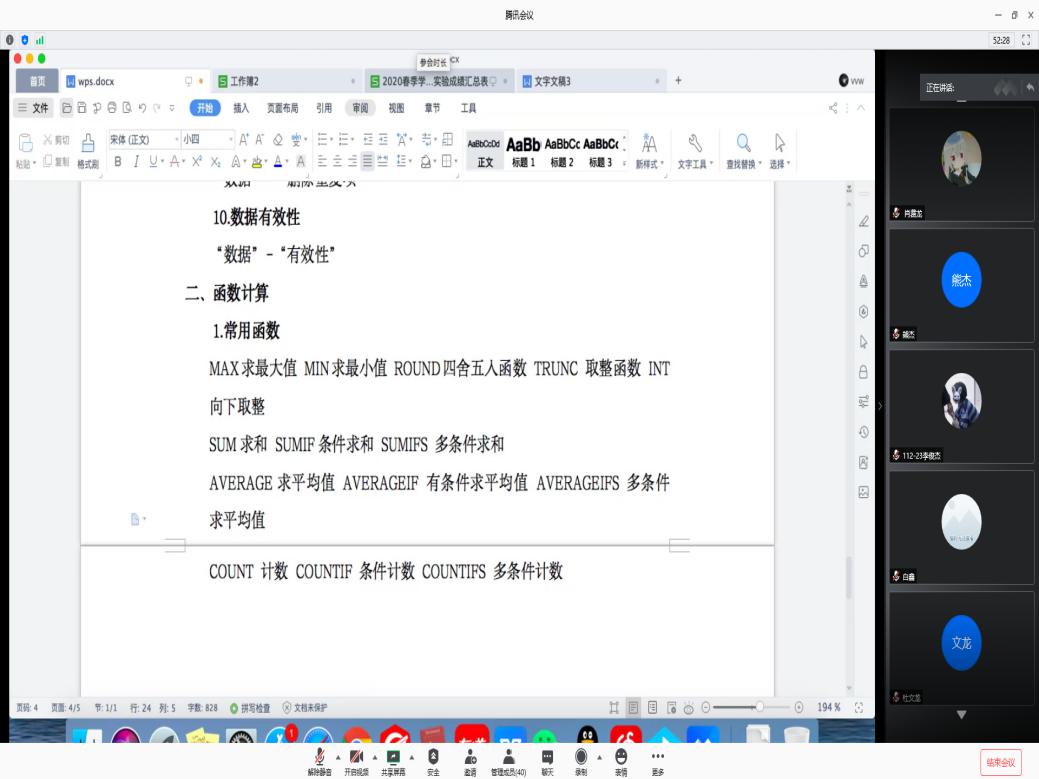This screenshot has width=1039, height=779.
Task: Apply bold formatting with the B button
Action: [118, 162]
